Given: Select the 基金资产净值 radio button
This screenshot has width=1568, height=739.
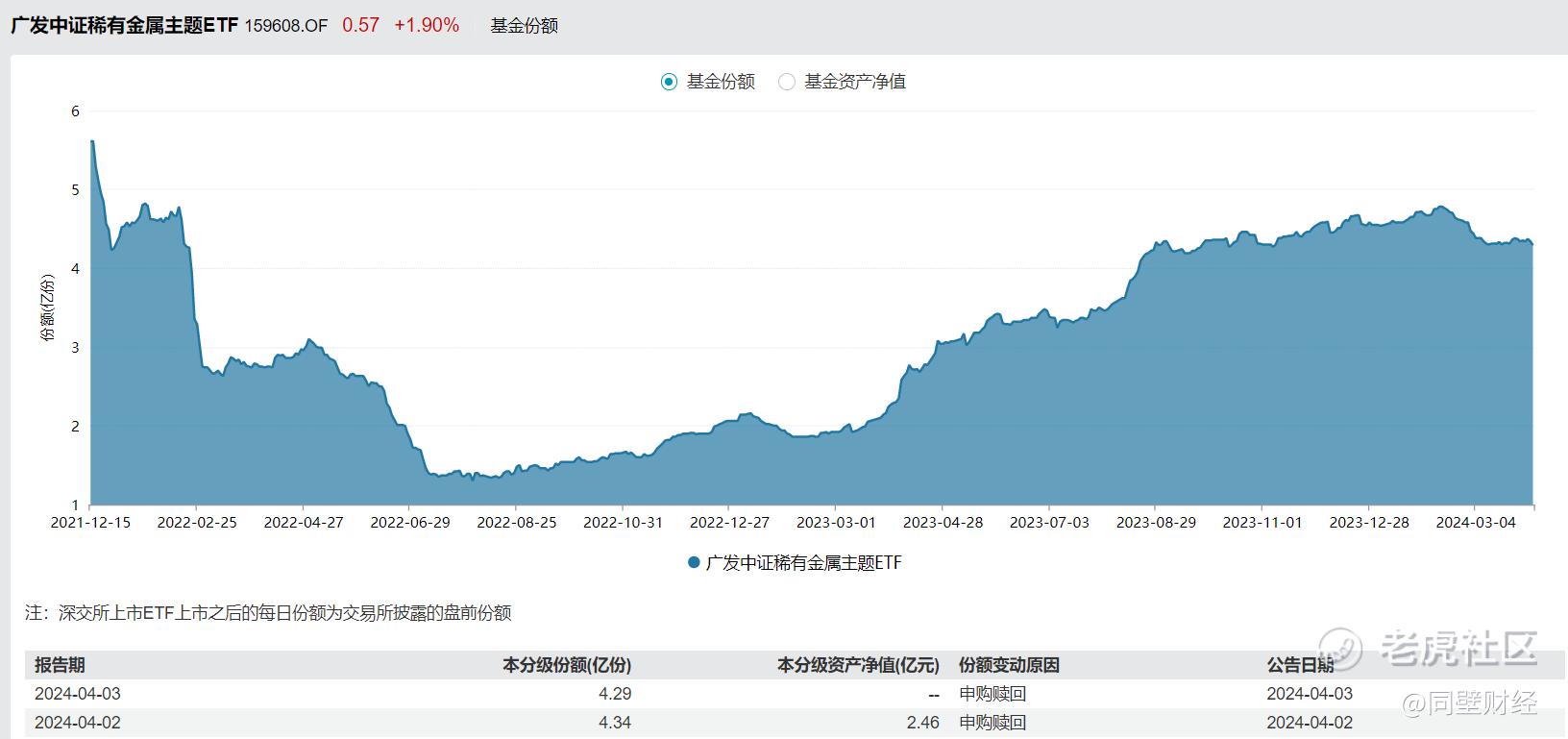Looking at the screenshot, I should point(787,82).
